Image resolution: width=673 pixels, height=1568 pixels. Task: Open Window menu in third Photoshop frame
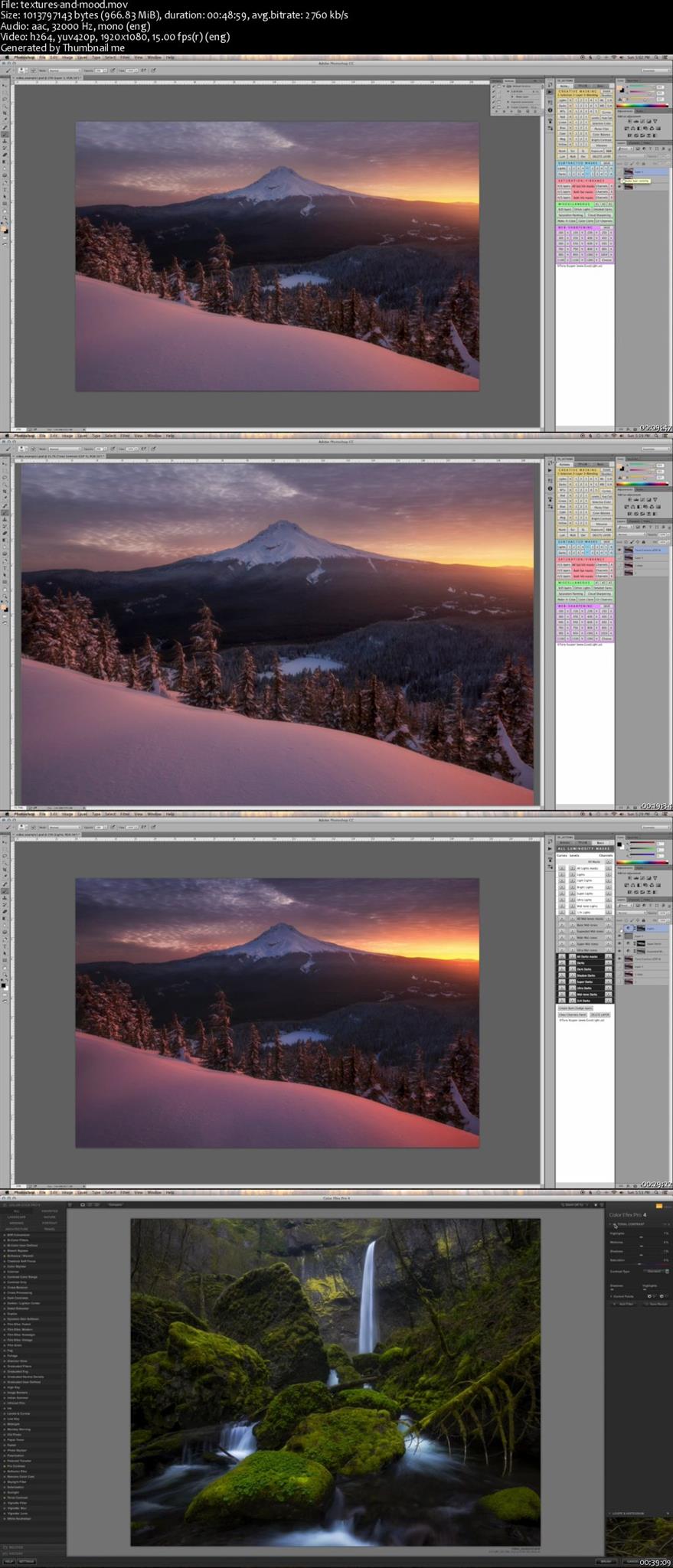[154, 814]
